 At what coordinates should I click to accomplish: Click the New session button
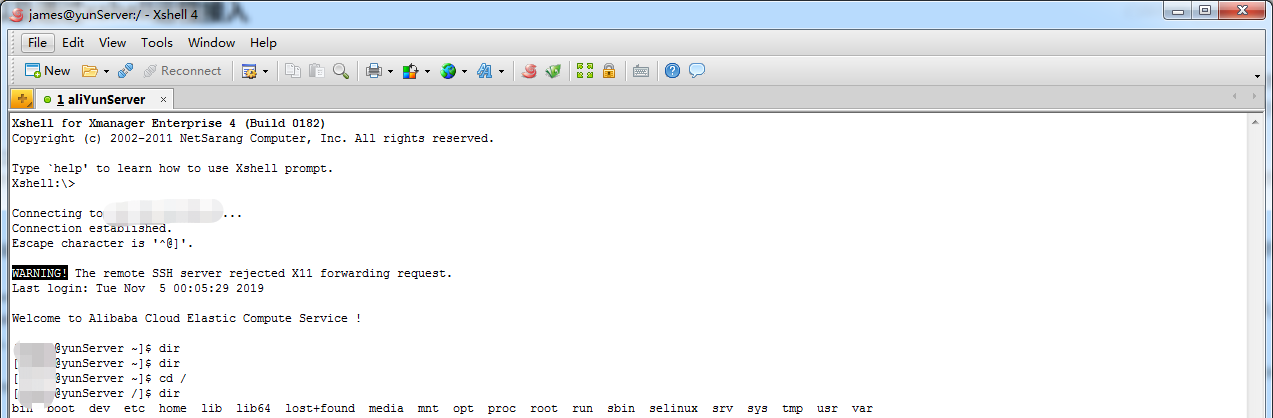[47, 71]
